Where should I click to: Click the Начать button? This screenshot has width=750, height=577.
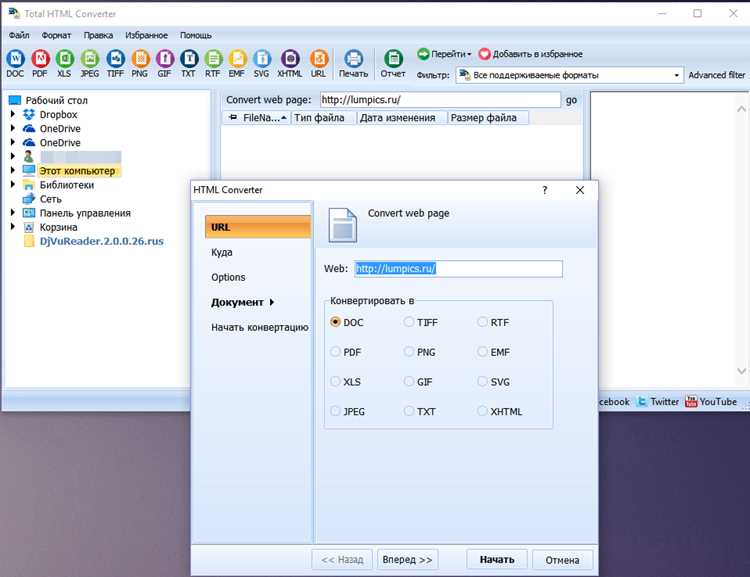click(x=497, y=559)
